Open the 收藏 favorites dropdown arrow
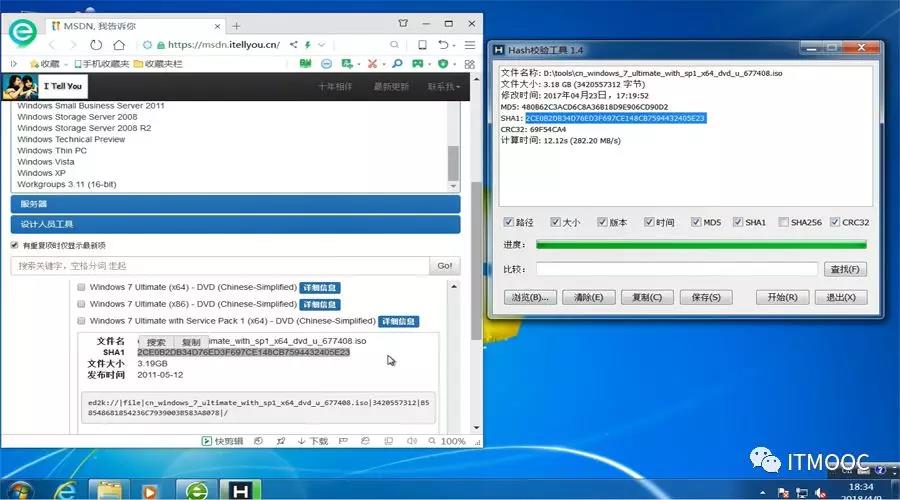 pyautogui.click(x=66, y=64)
